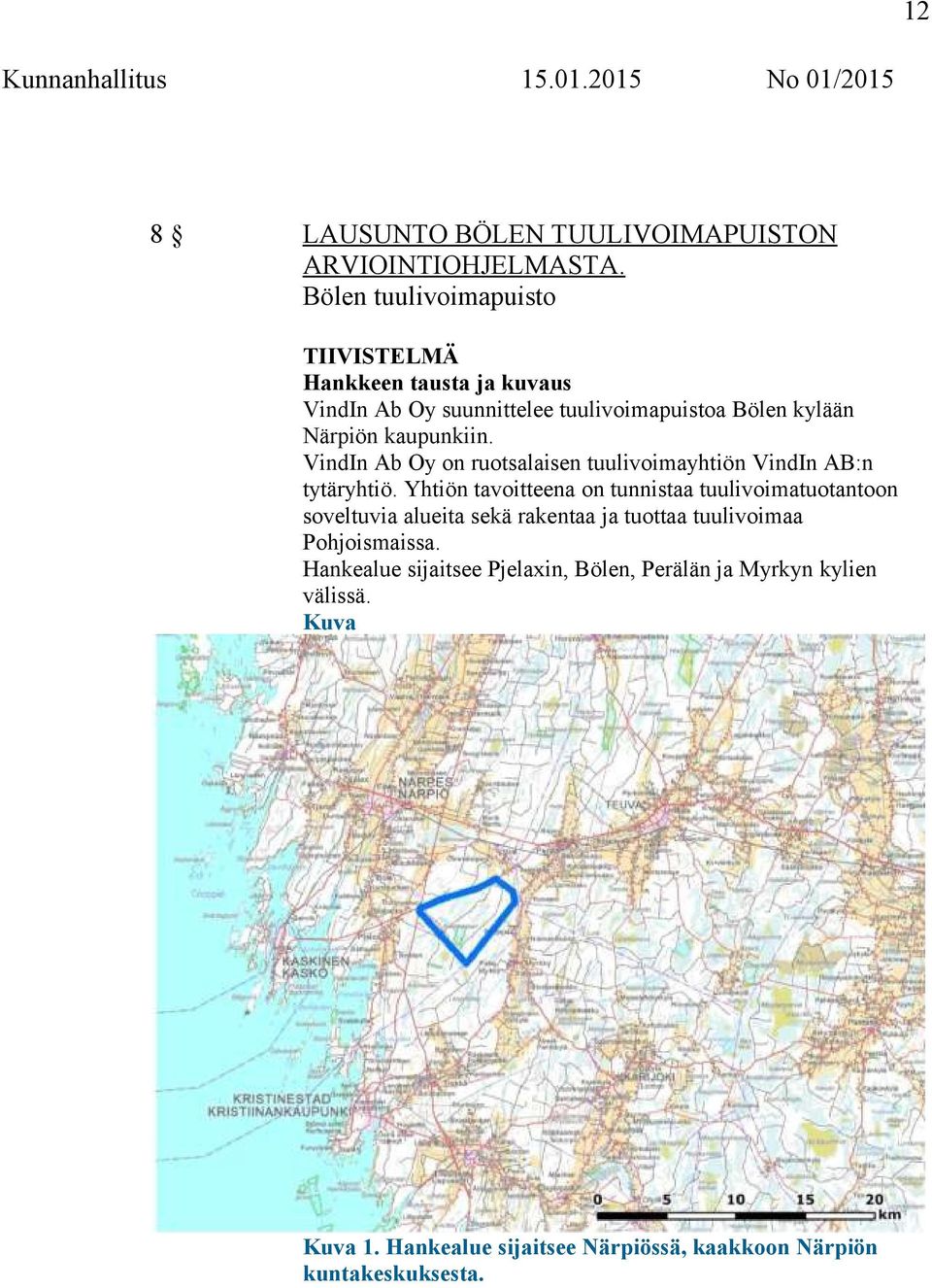This screenshot has height=1288, width=932.
Task: Click the Kunnanhallitus header text
Action: click(84, 80)
